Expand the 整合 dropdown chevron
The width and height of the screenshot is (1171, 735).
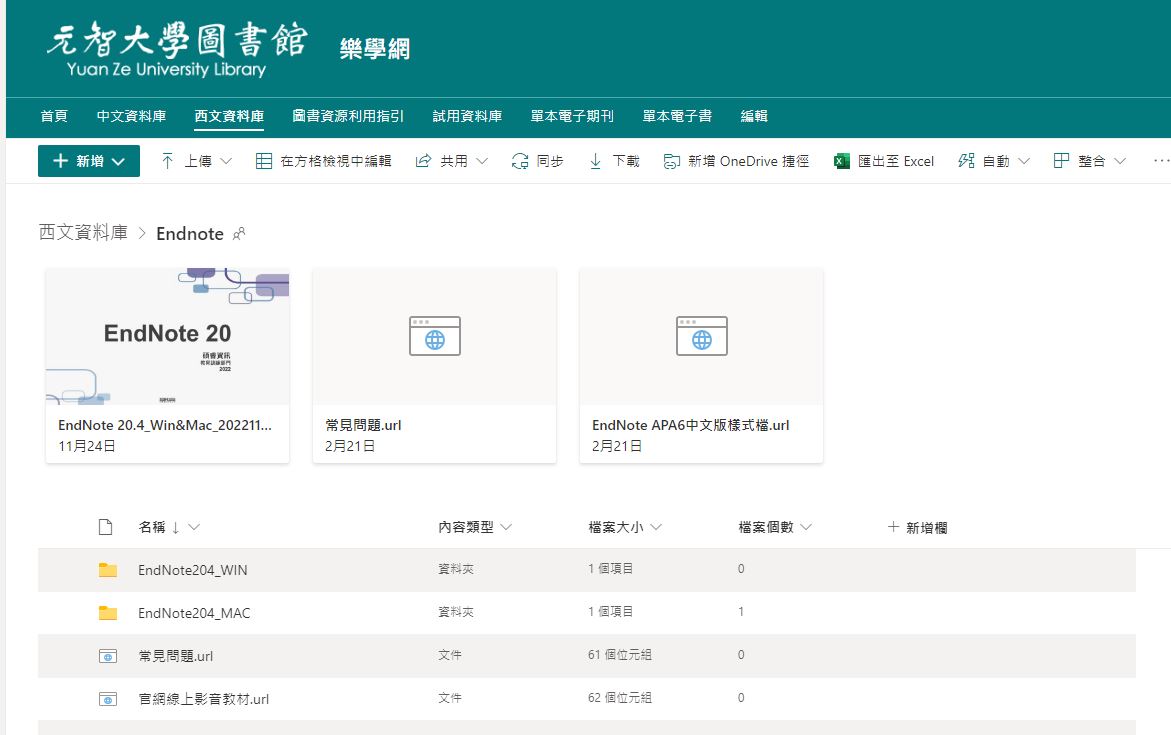pos(1119,161)
